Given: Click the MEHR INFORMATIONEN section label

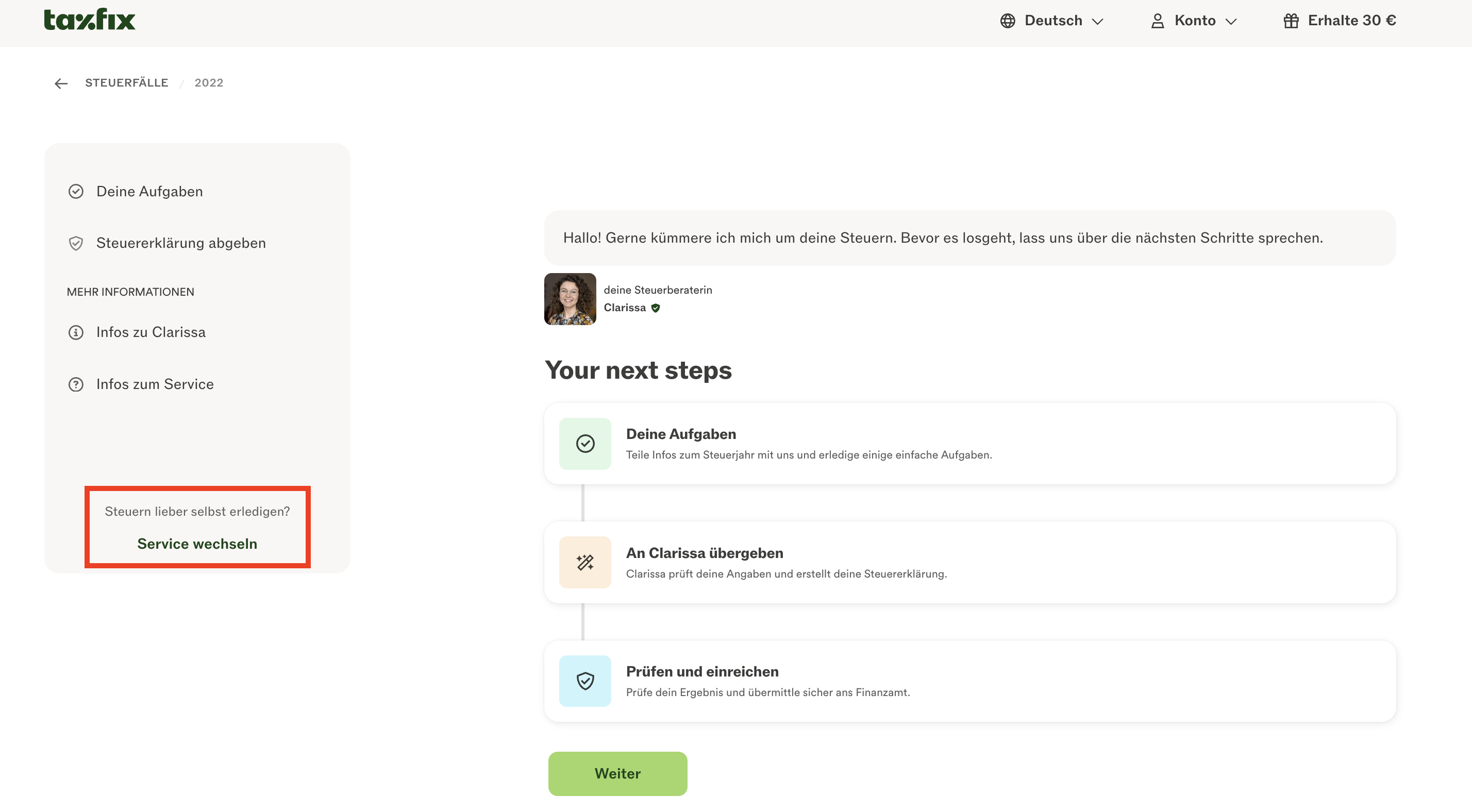Looking at the screenshot, I should pos(130,292).
